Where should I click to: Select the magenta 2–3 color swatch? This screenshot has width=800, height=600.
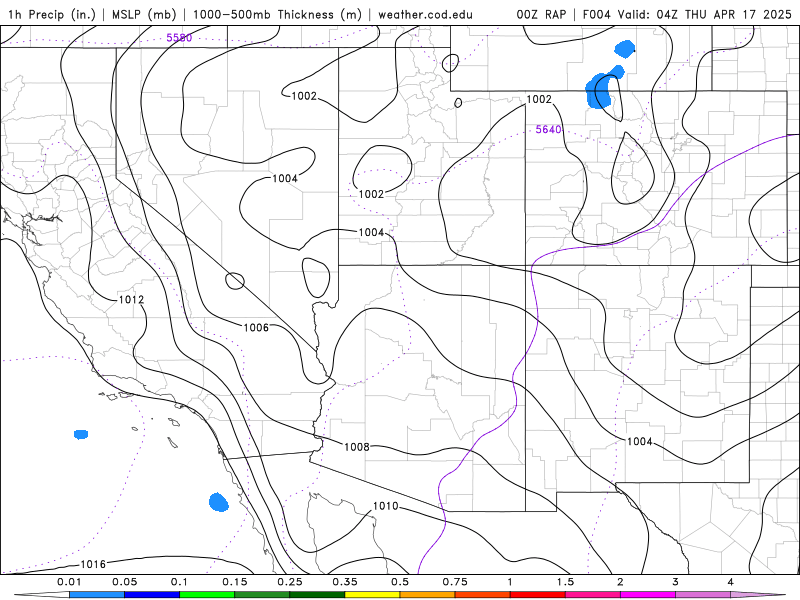point(648,595)
